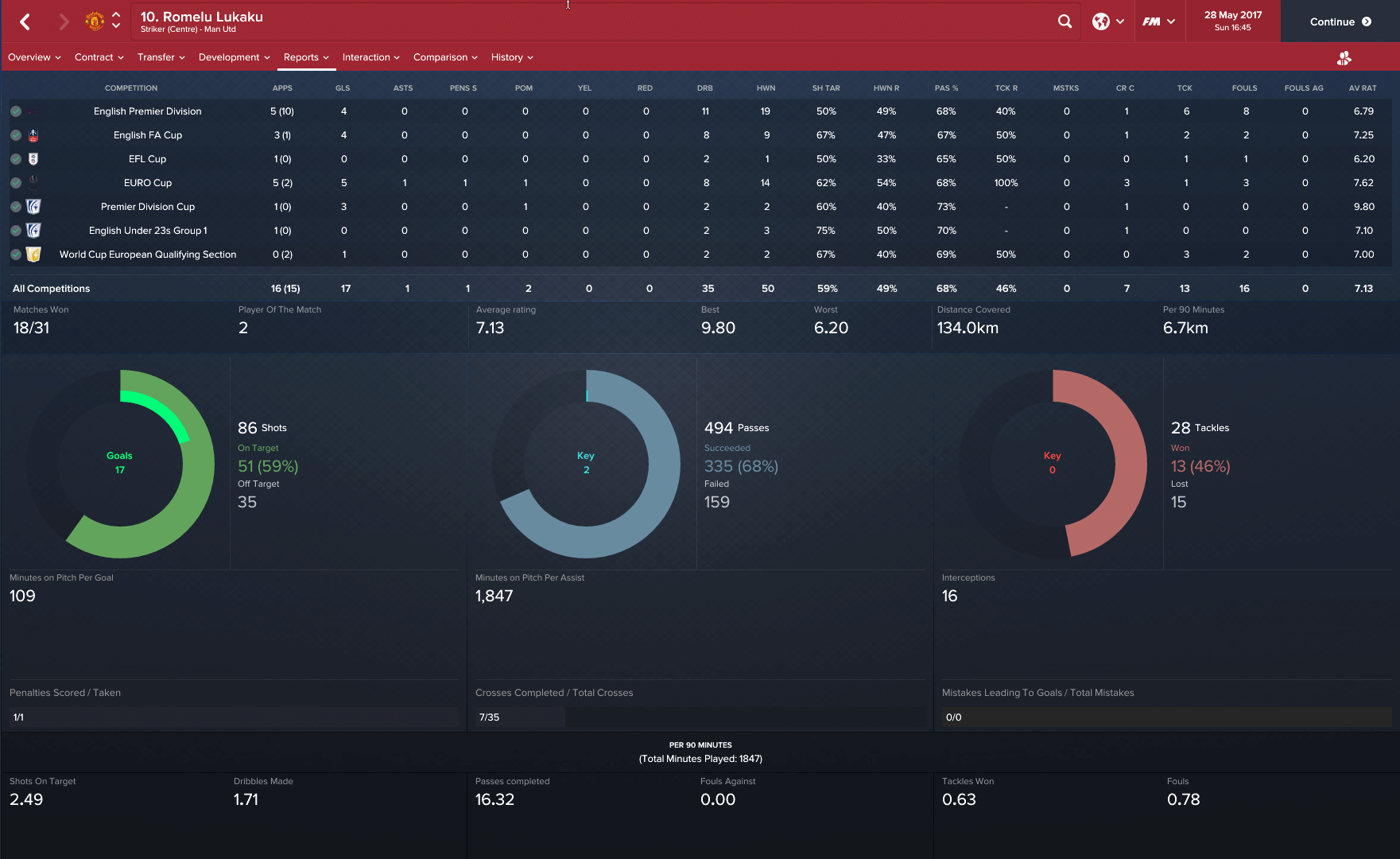The image size is (1400, 859).
Task: Expand the Contract menu
Action: (x=99, y=57)
